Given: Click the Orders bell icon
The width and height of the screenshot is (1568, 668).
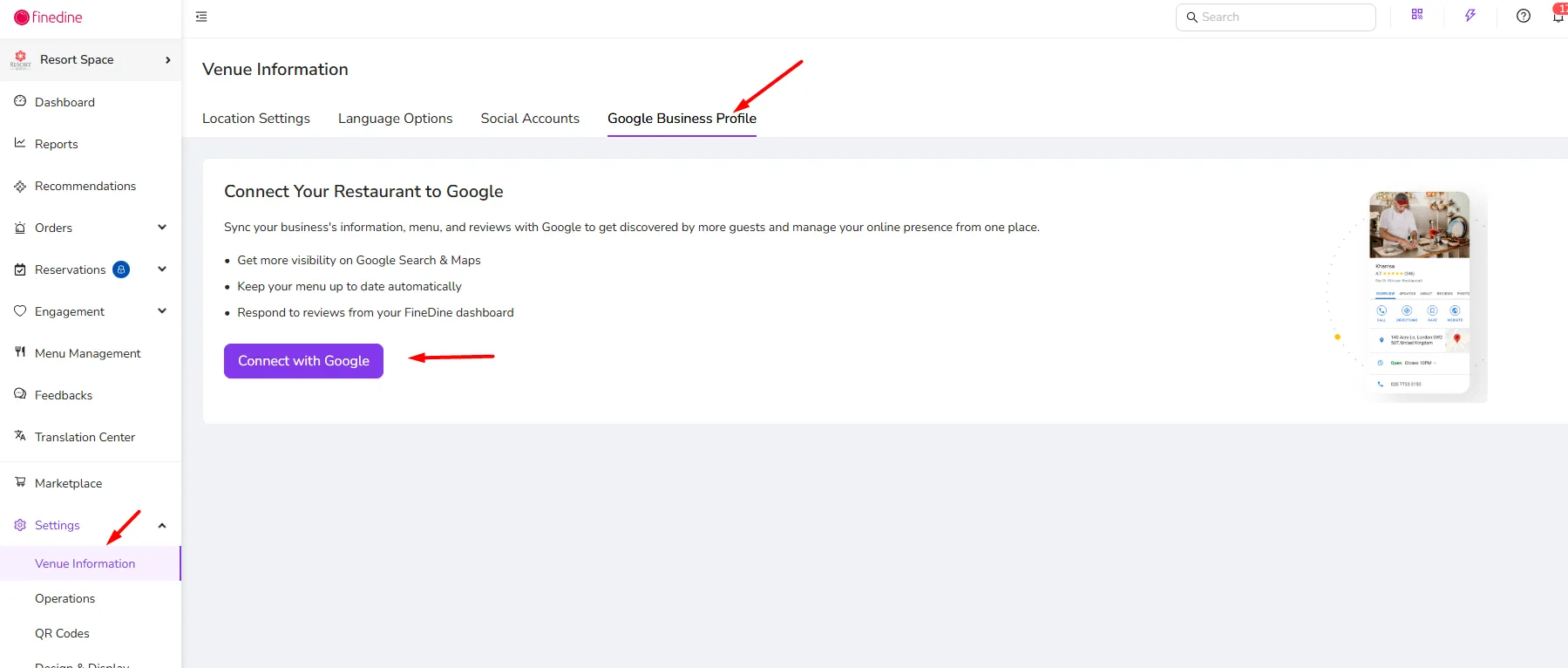Looking at the screenshot, I should tap(20, 228).
